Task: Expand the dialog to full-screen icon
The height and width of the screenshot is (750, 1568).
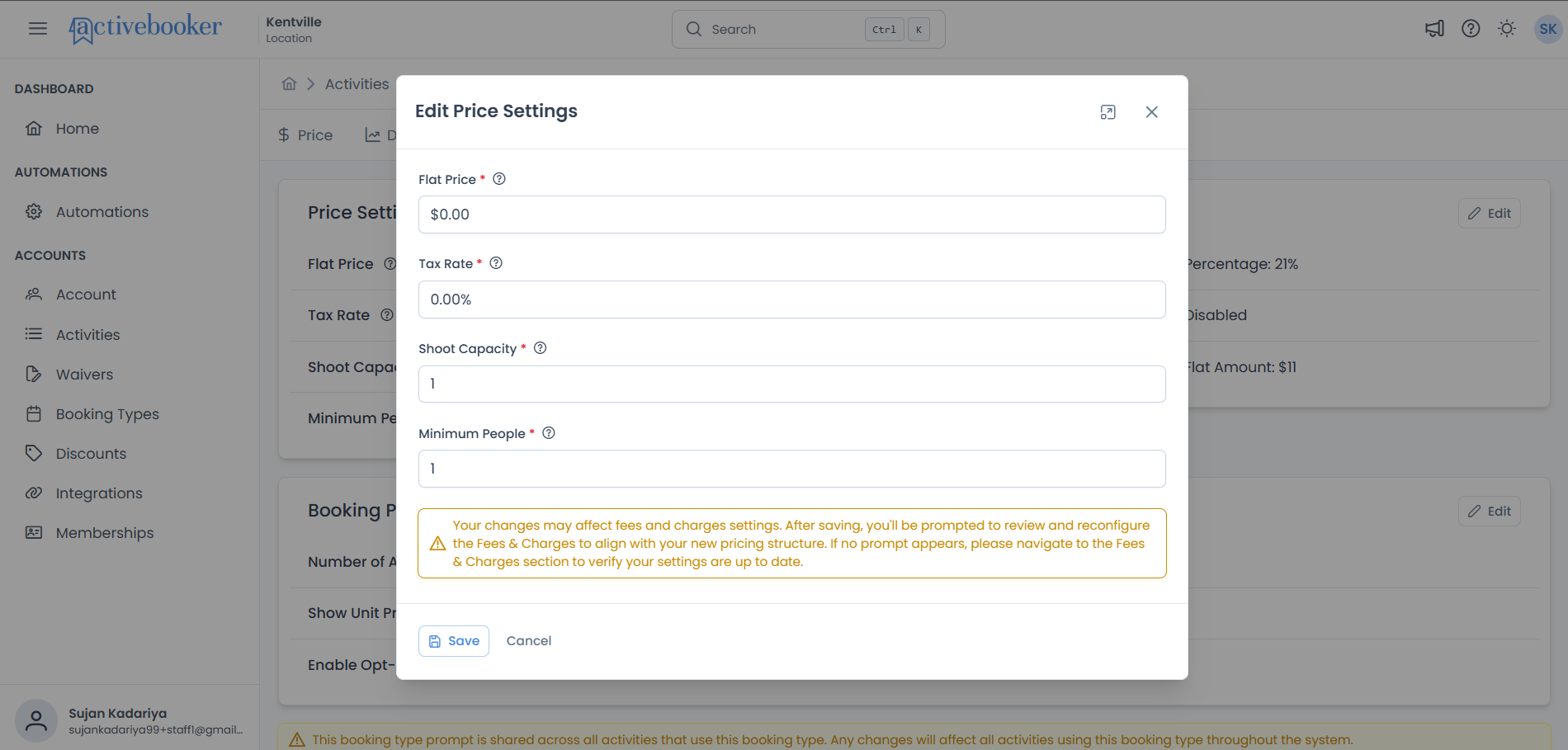Action: tap(1108, 112)
